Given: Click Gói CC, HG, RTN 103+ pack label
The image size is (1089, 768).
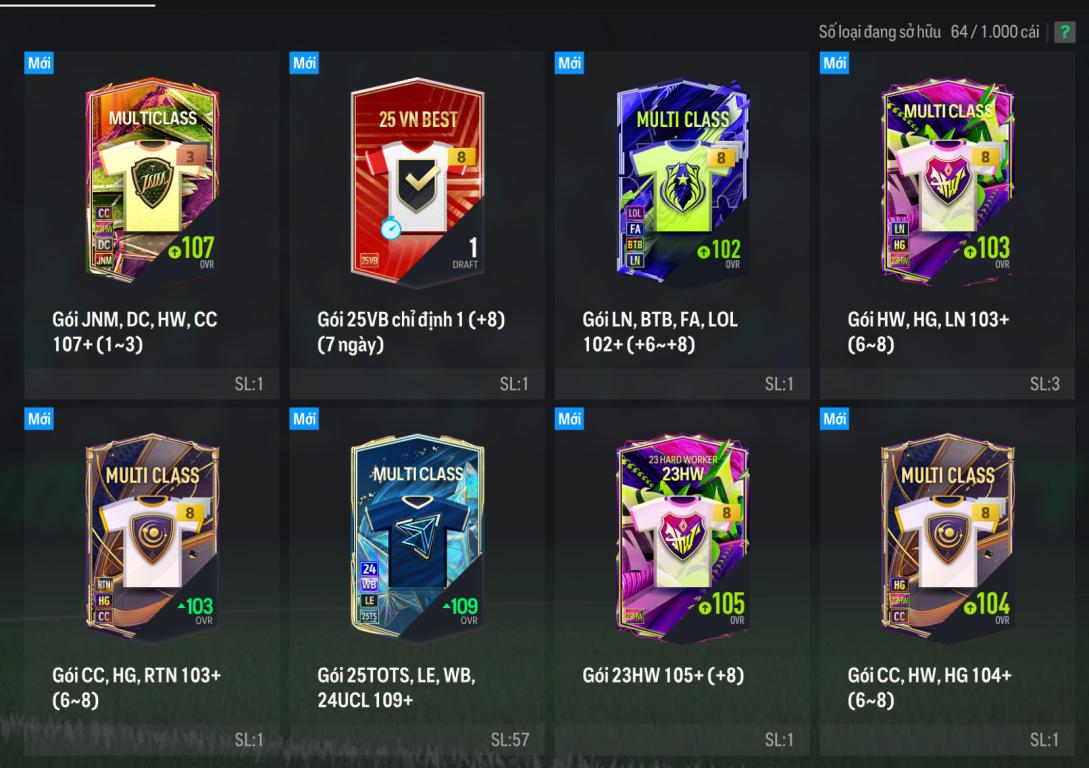Looking at the screenshot, I should [136, 687].
